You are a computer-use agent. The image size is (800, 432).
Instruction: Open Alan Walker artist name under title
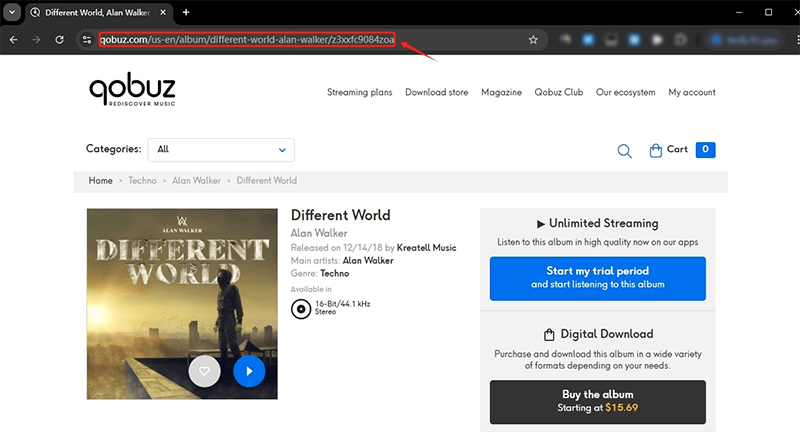point(319,233)
